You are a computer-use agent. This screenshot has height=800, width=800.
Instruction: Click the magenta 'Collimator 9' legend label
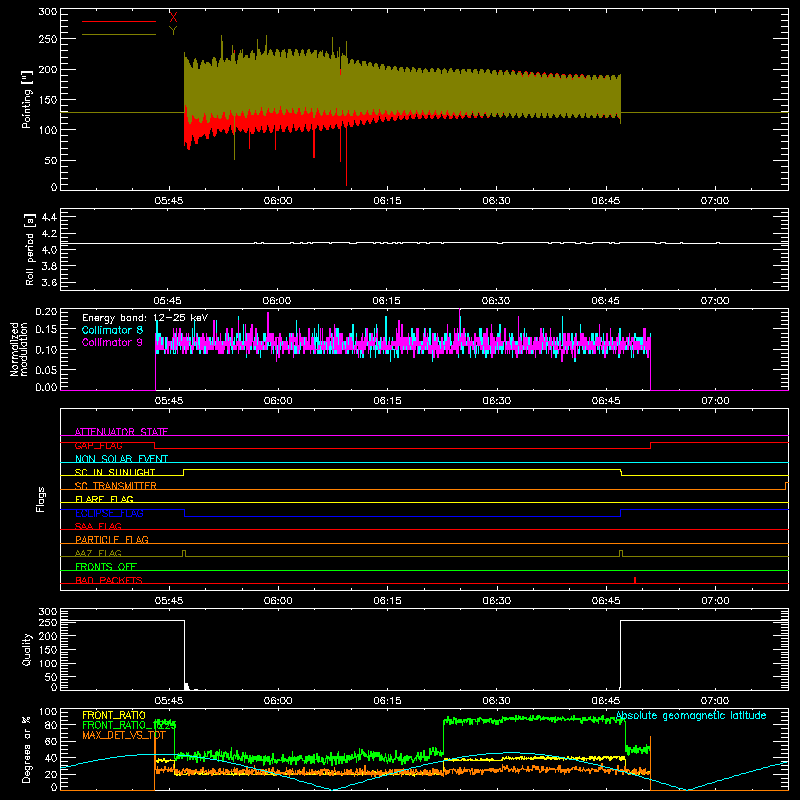(x=112, y=342)
